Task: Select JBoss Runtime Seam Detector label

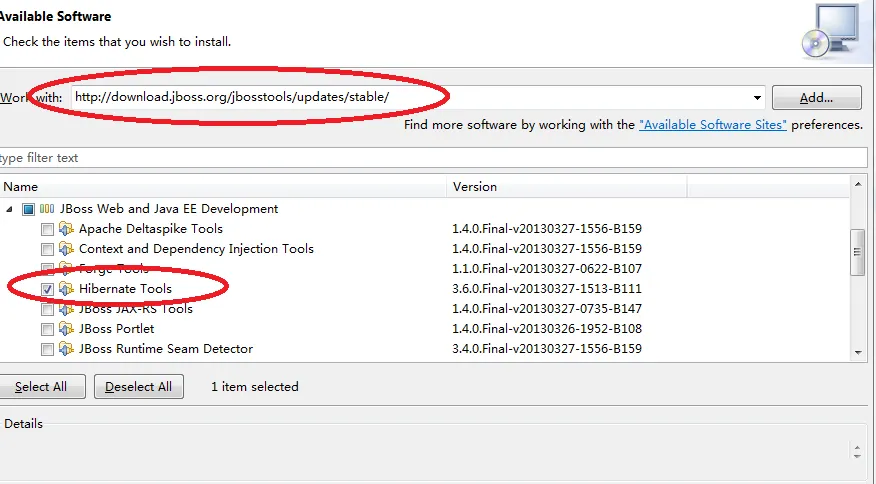Action: click(166, 349)
